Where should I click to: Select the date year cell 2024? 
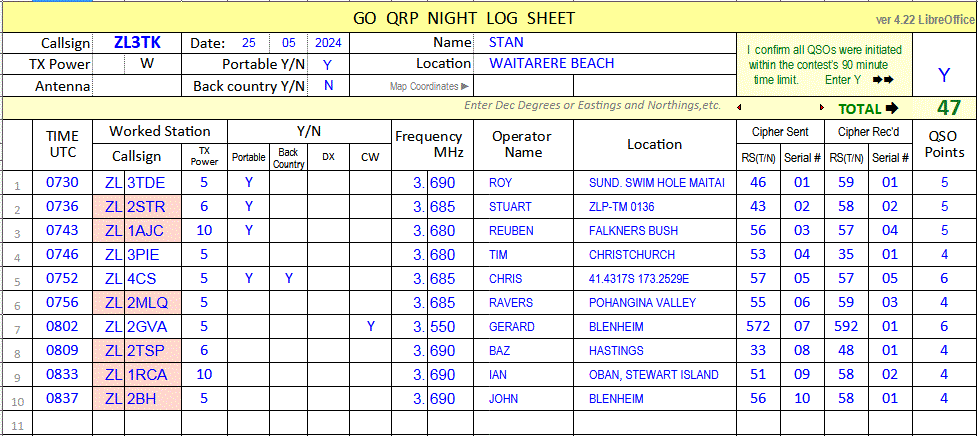[329, 44]
